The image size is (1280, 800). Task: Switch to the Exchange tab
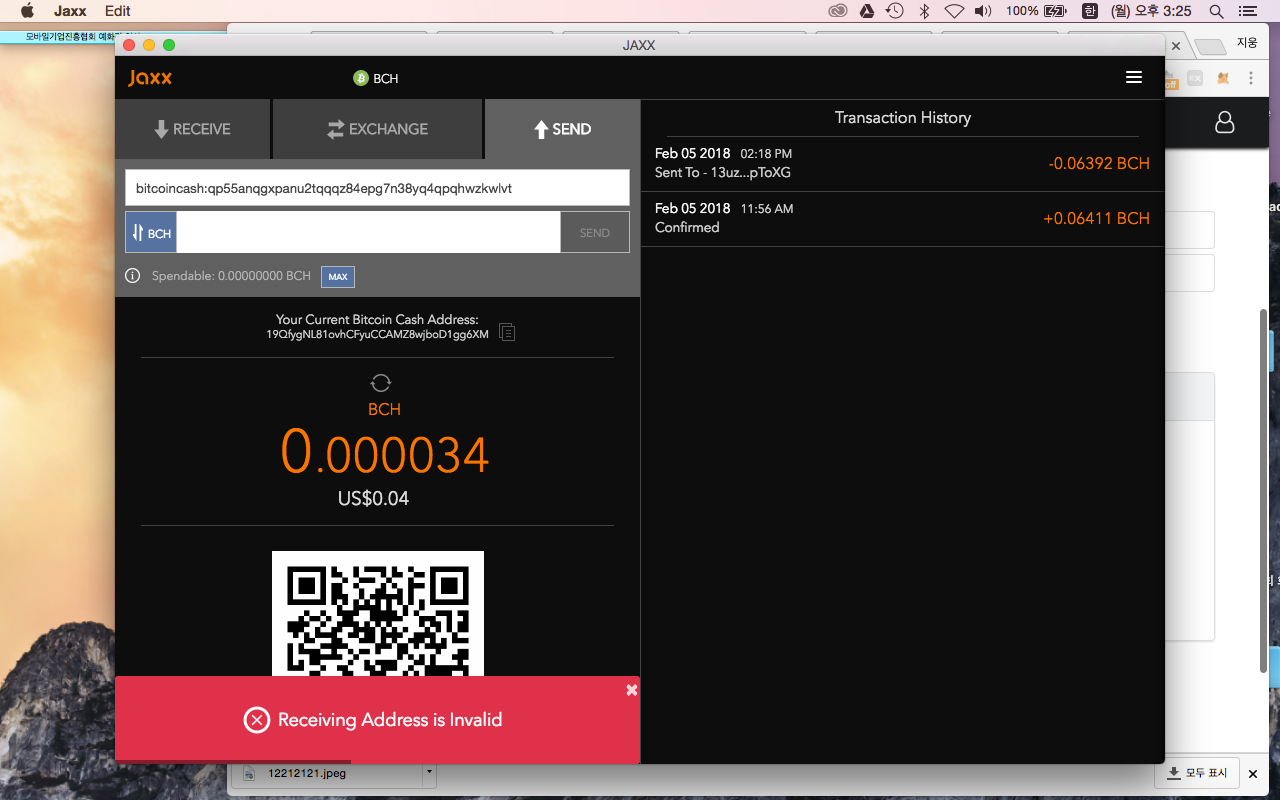coord(377,129)
